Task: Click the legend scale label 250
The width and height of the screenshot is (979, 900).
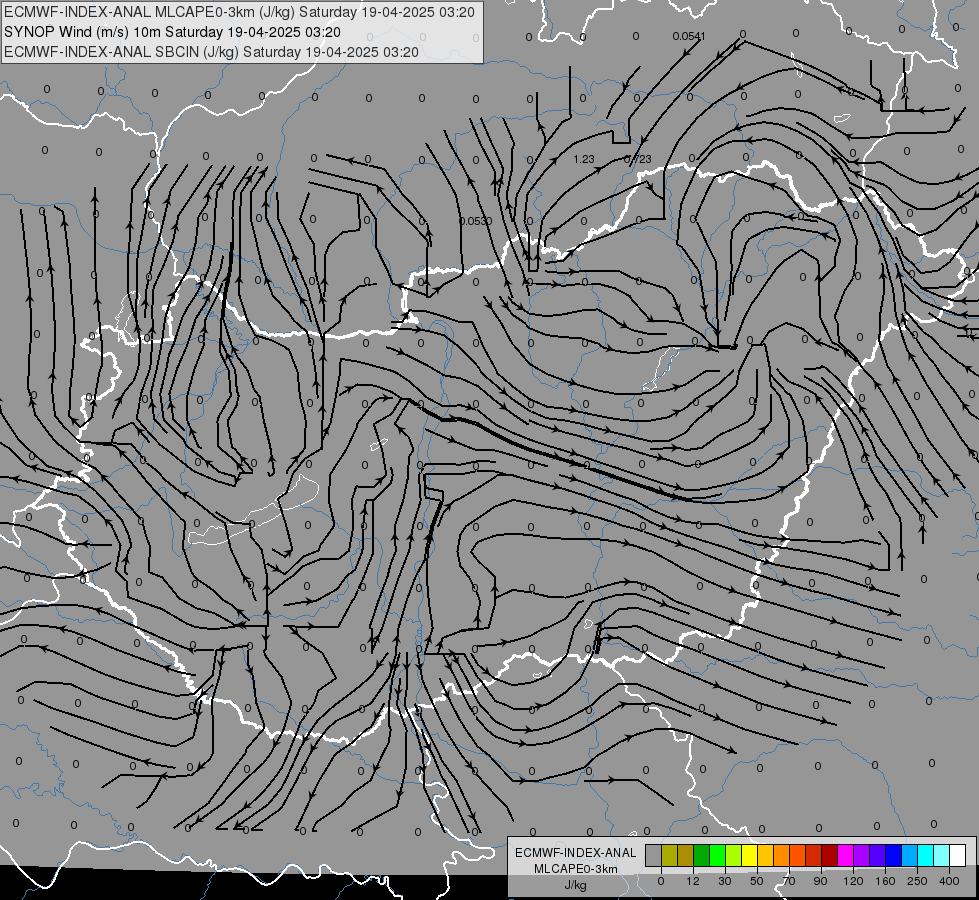Action: 917,881
